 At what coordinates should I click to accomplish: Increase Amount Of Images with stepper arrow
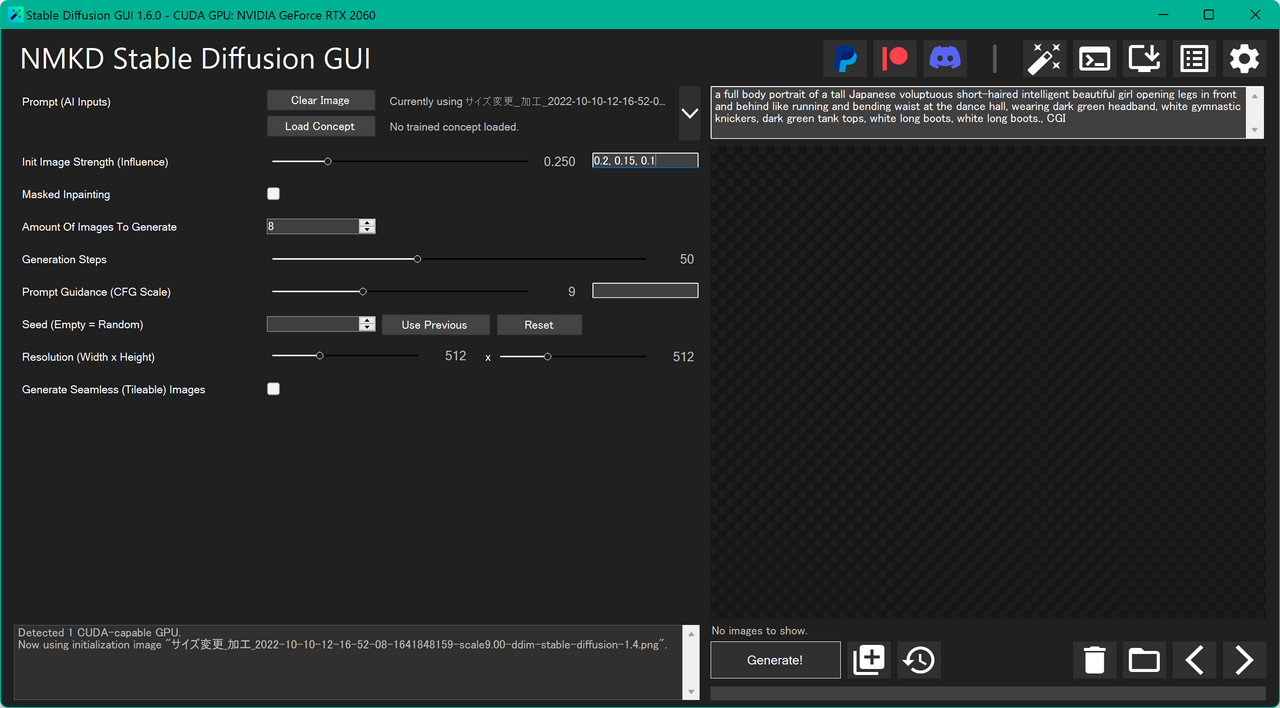tap(367, 221)
